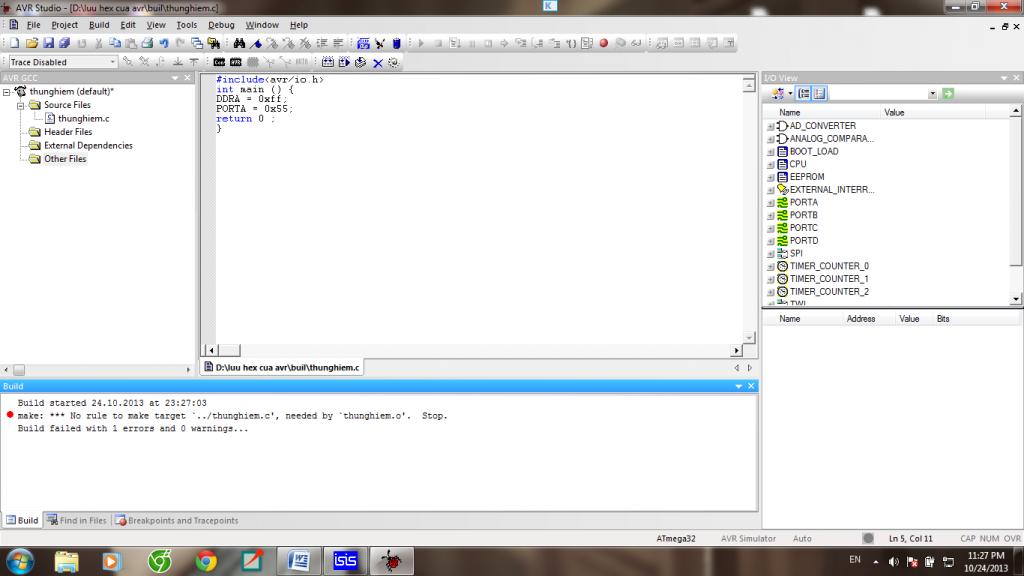Click the Copy toolbar icon
The height and width of the screenshot is (576, 1024).
pos(115,43)
